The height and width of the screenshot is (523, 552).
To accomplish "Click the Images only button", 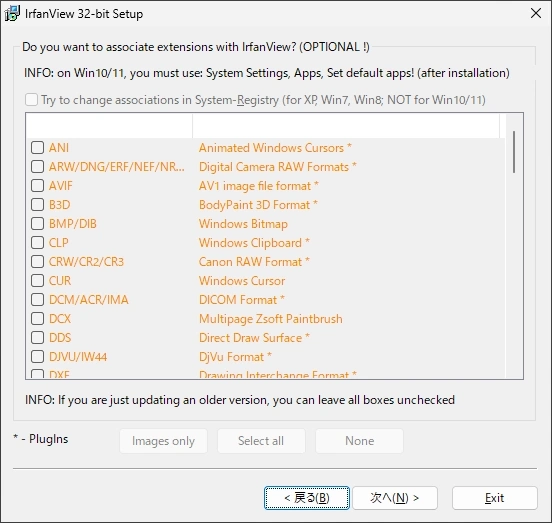I will pyautogui.click(x=163, y=441).
